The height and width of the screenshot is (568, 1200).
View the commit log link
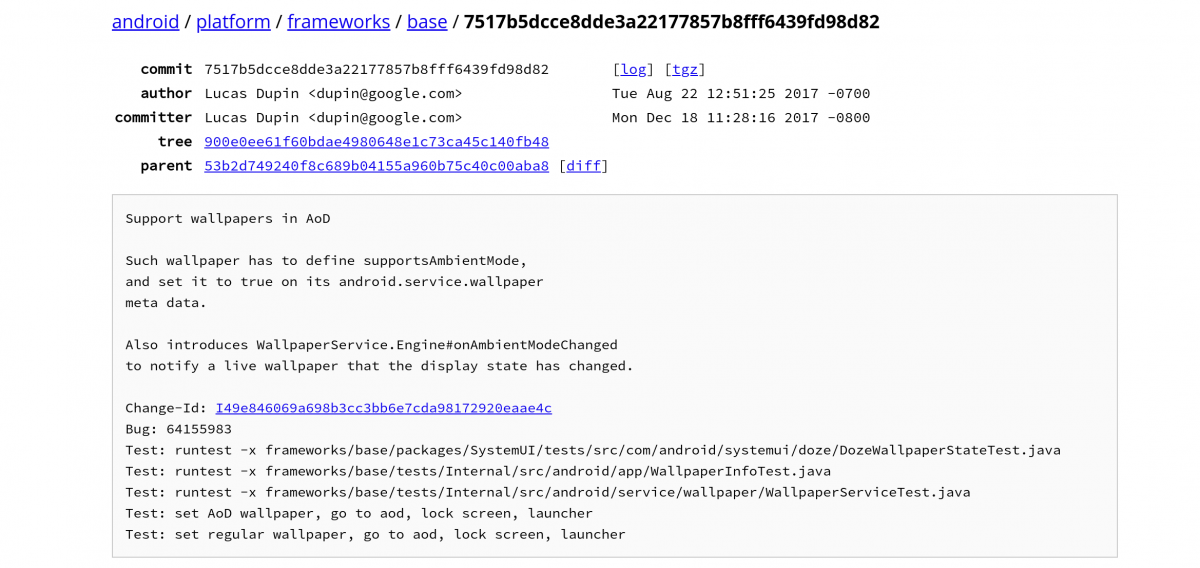(x=633, y=69)
